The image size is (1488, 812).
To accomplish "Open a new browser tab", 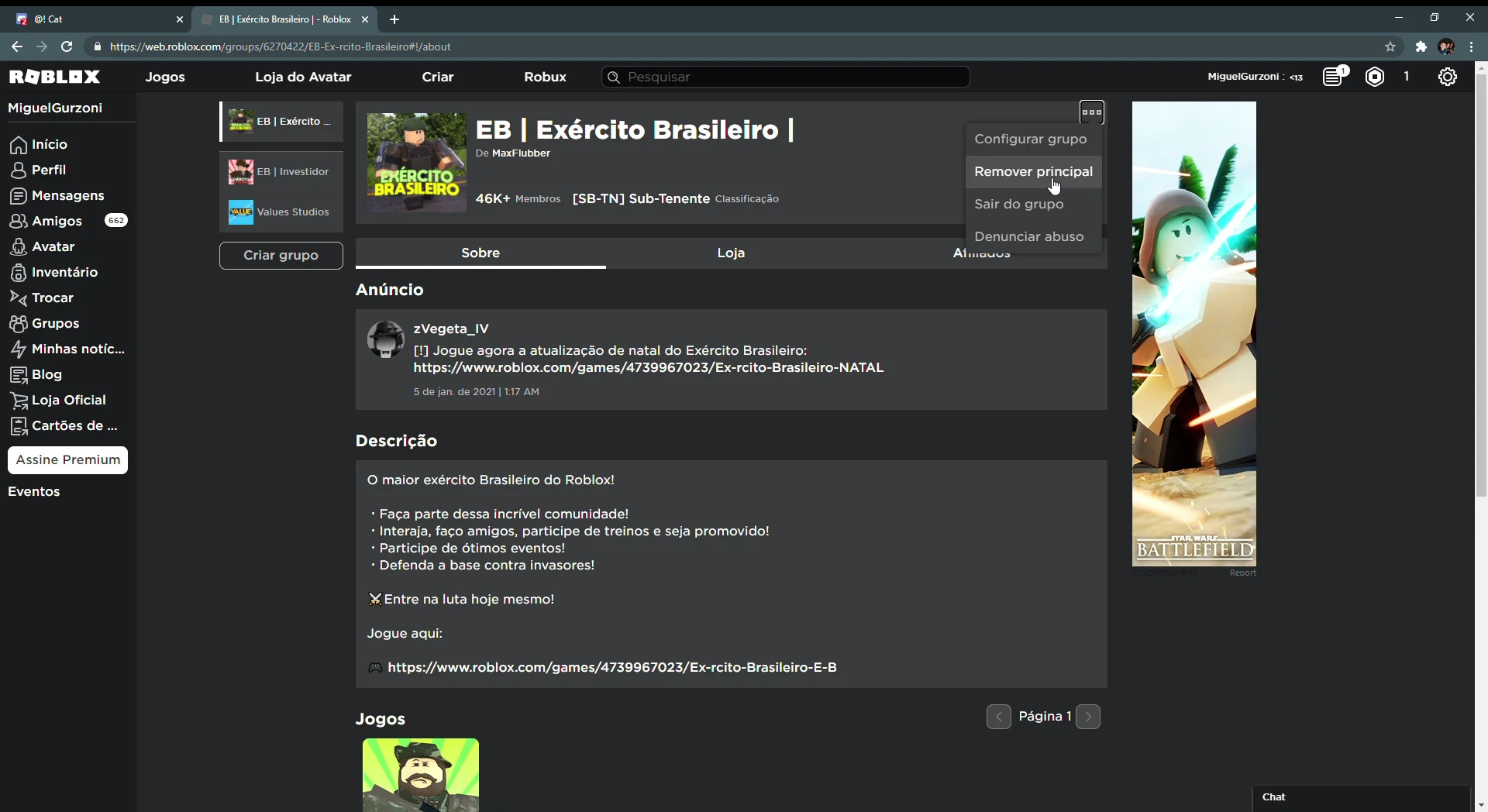I will 394,19.
